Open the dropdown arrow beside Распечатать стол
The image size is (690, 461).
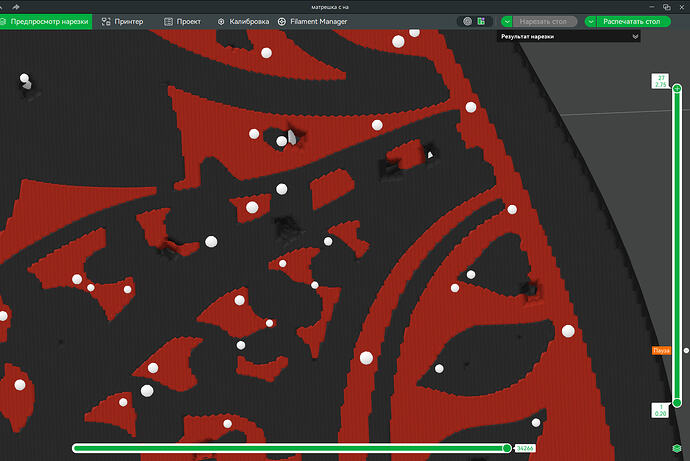pos(591,22)
